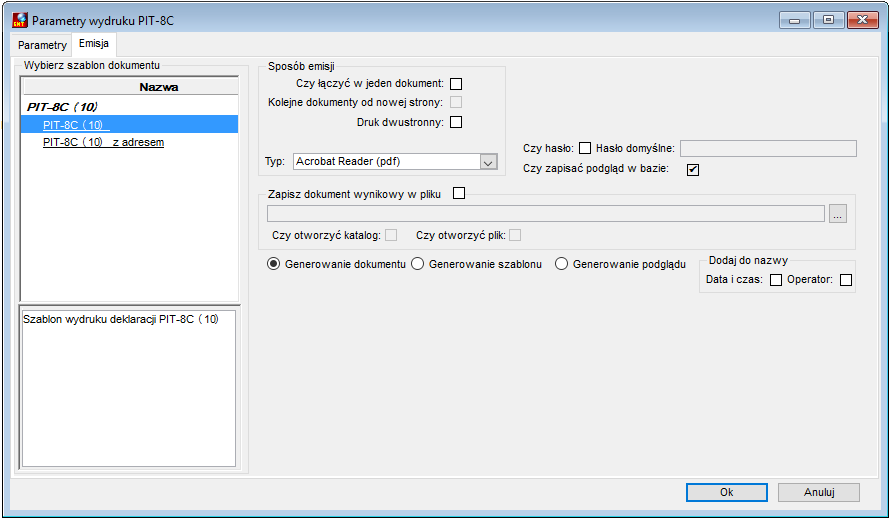Enable Zapisz dokument wynikowy w pliku
Viewport: 890px width, 519px height.
tap(459, 193)
